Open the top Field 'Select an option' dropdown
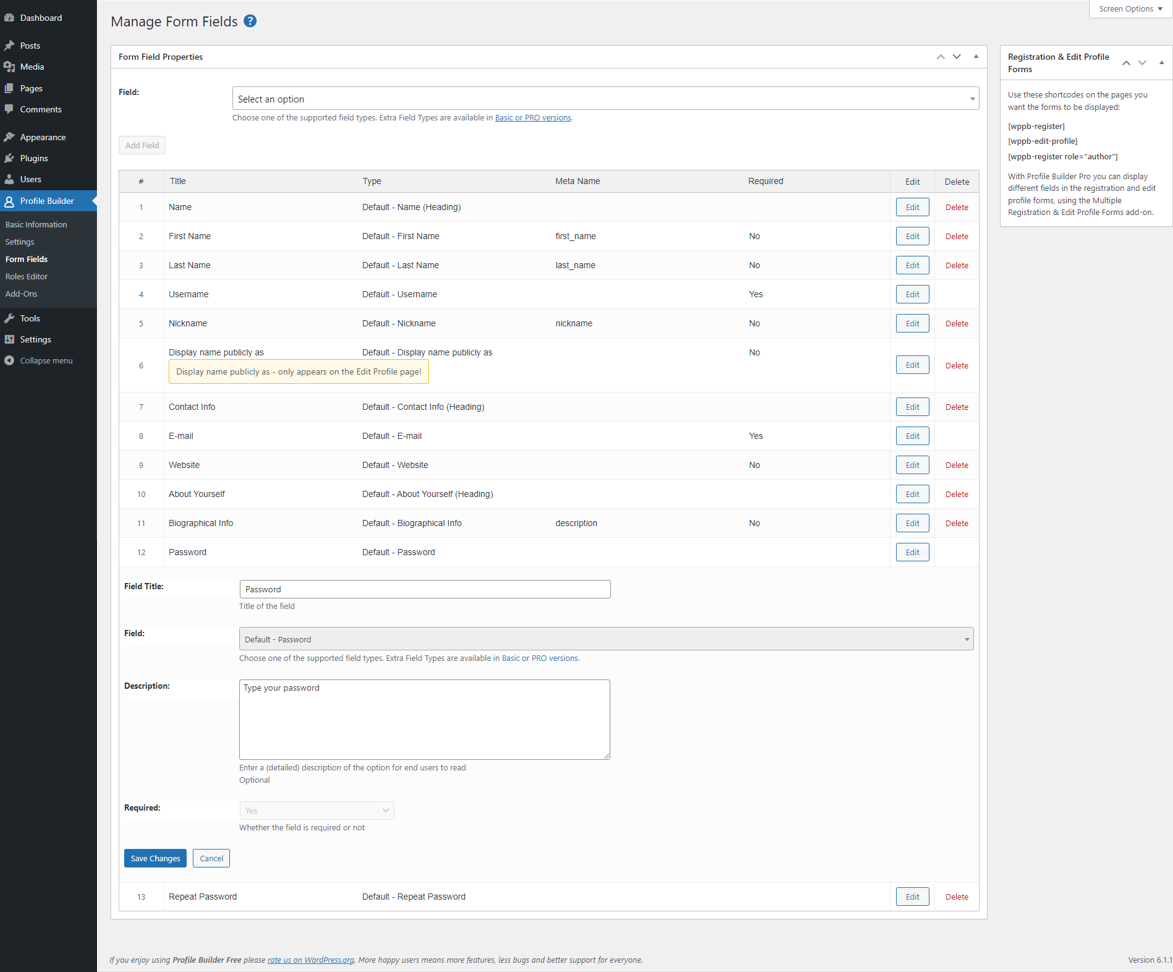The height and width of the screenshot is (972, 1173). [x=605, y=99]
